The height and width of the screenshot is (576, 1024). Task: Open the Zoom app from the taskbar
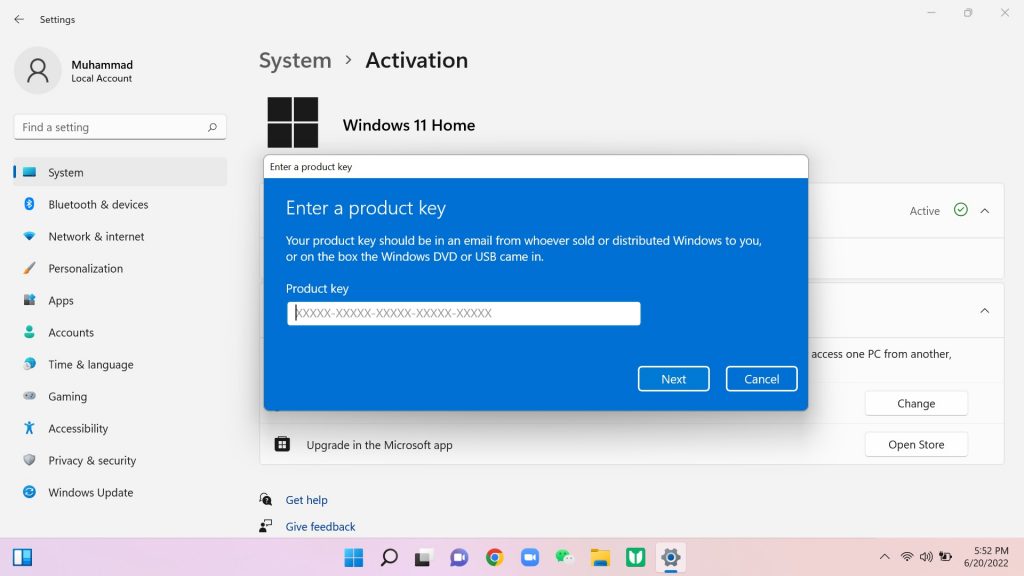point(529,557)
